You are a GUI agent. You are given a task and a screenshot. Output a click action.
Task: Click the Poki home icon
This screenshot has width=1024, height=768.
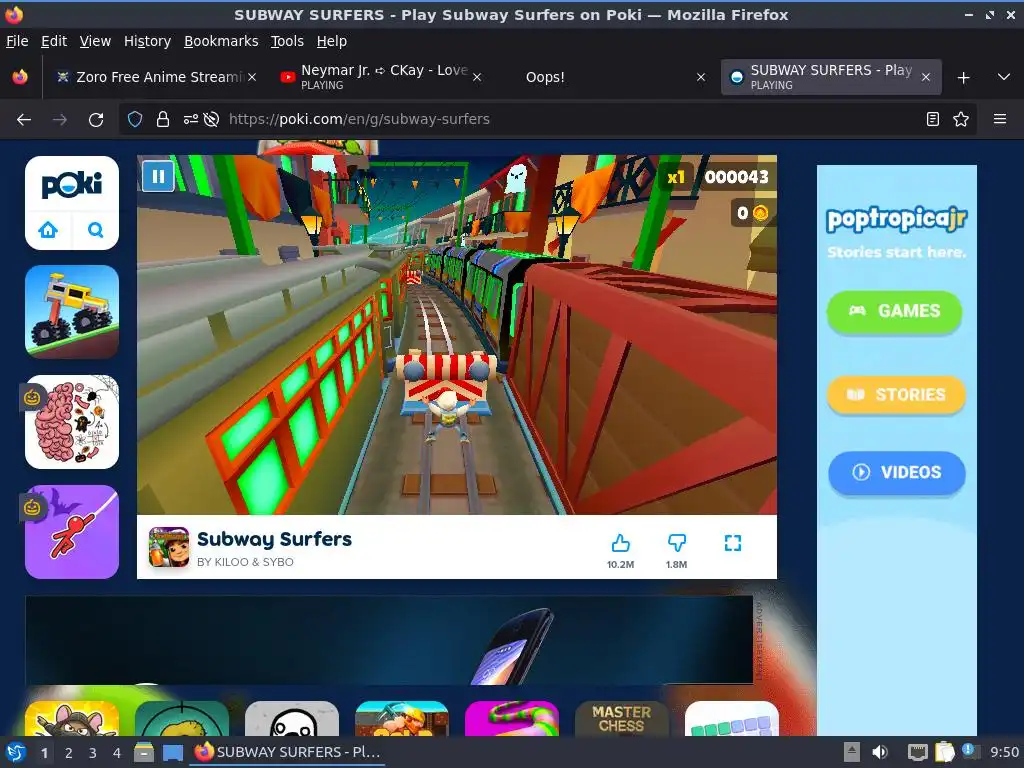pyautogui.click(x=48, y=230)
